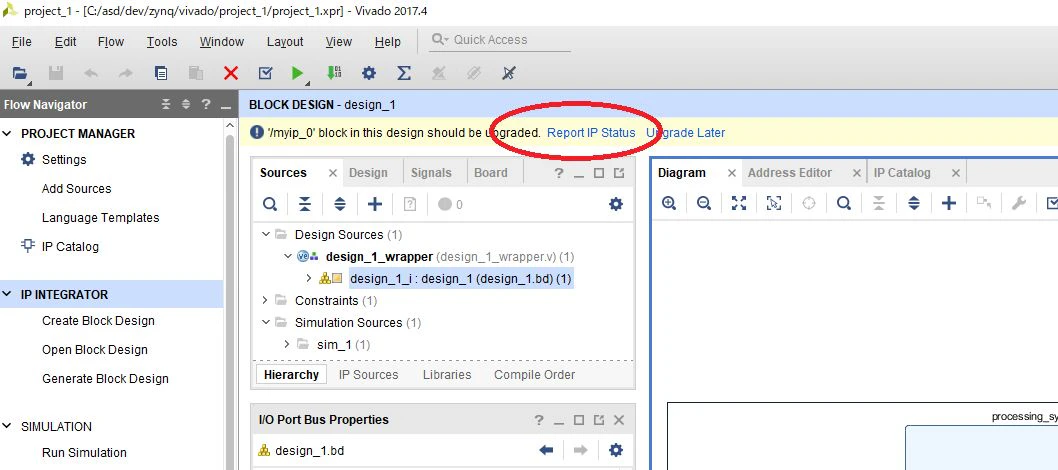The height and width of the screenshot is (470, 1058).
Task: Add sources with the plus icon
Action: [374, 204]
